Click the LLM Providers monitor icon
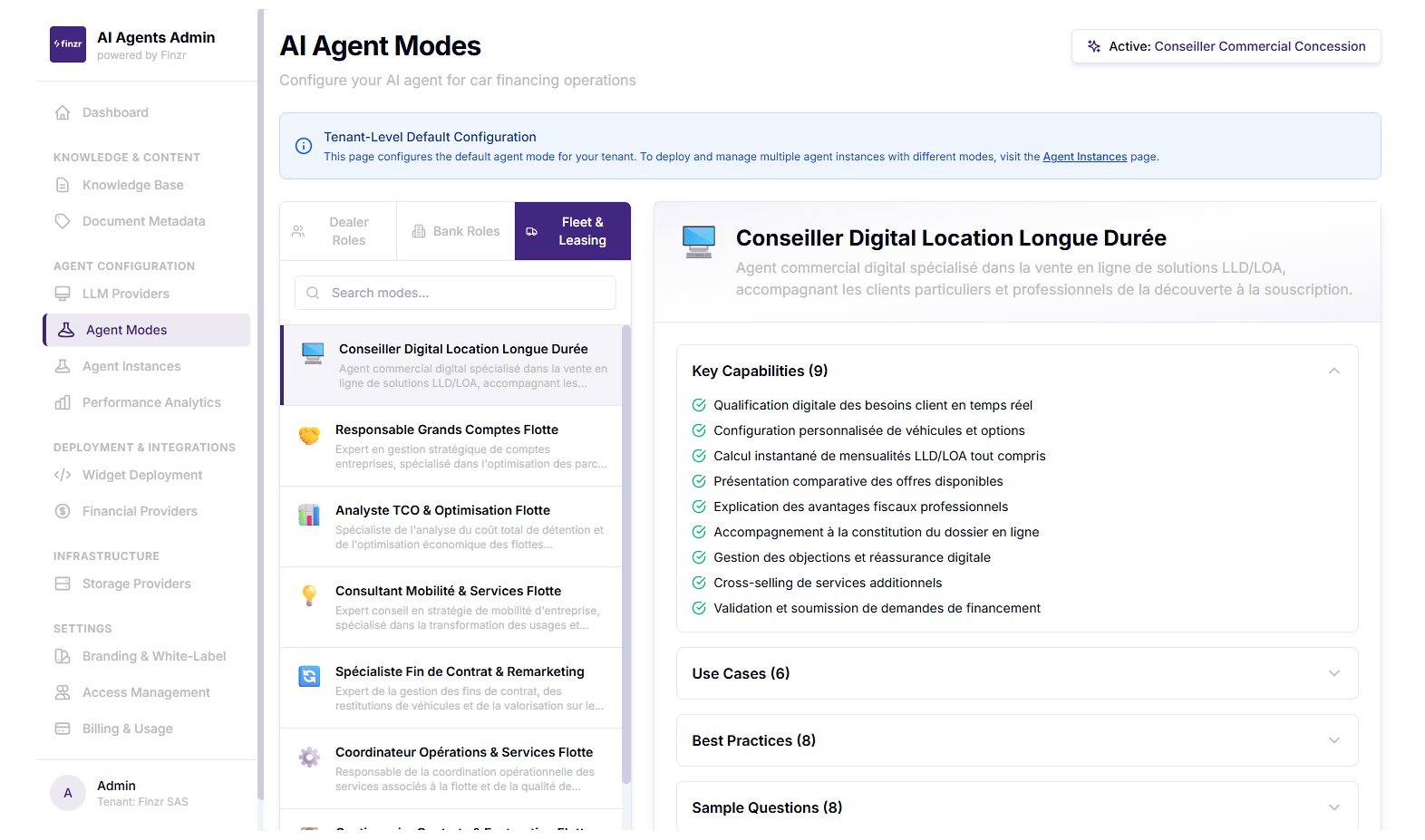The height and width of the screenshot is (840, 1425). point(63,294)
